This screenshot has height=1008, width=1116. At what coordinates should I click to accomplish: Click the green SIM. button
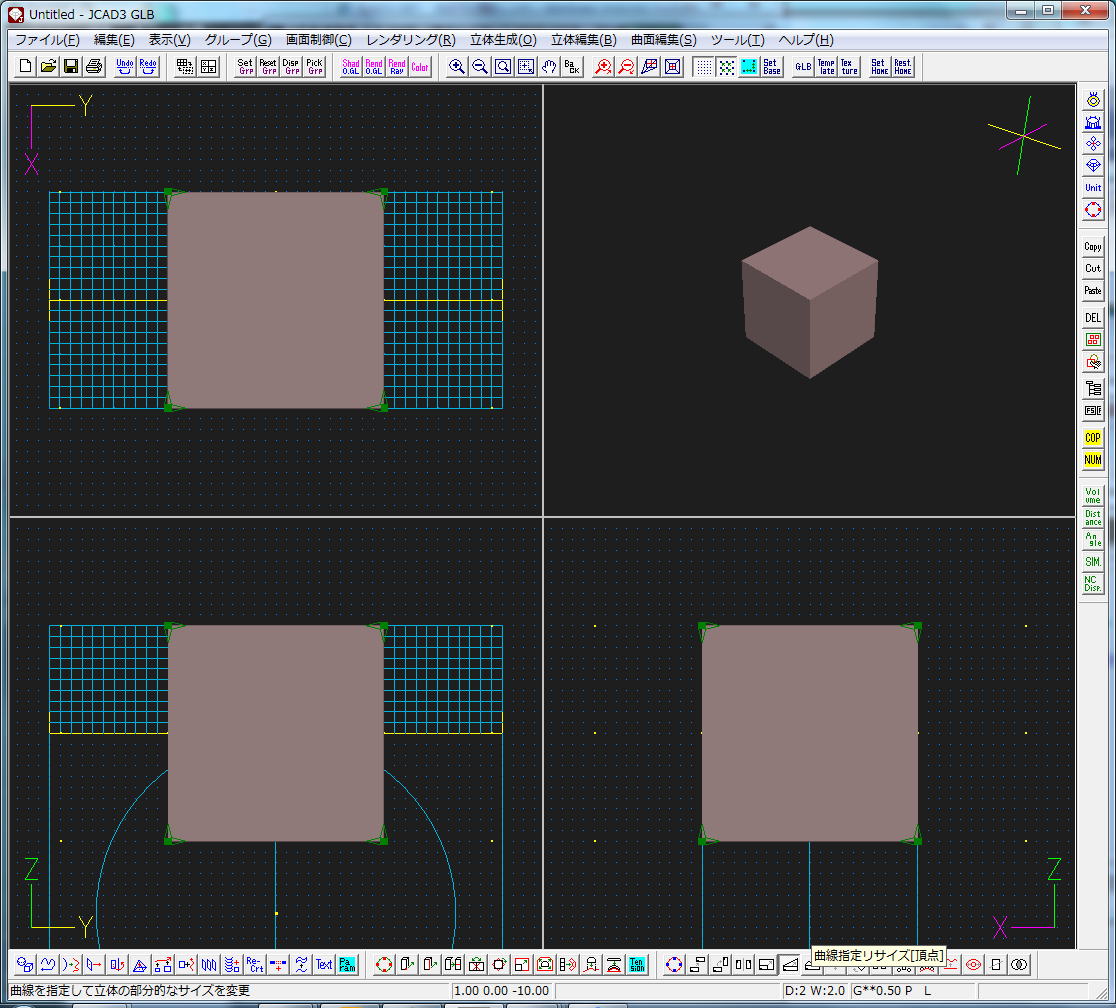point(1093,562)
